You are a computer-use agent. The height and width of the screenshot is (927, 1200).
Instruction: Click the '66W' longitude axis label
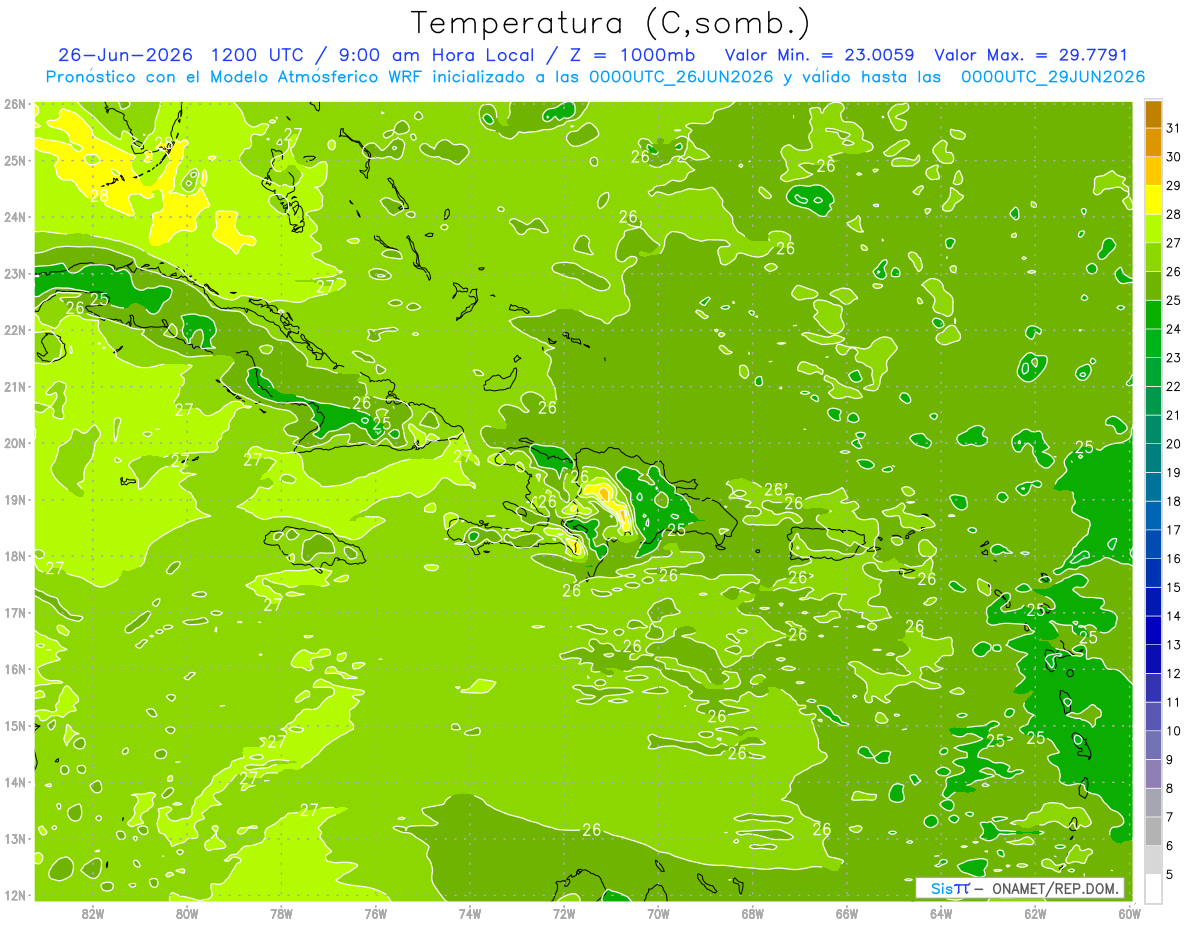pyautogui.click(x=847, y=914)
